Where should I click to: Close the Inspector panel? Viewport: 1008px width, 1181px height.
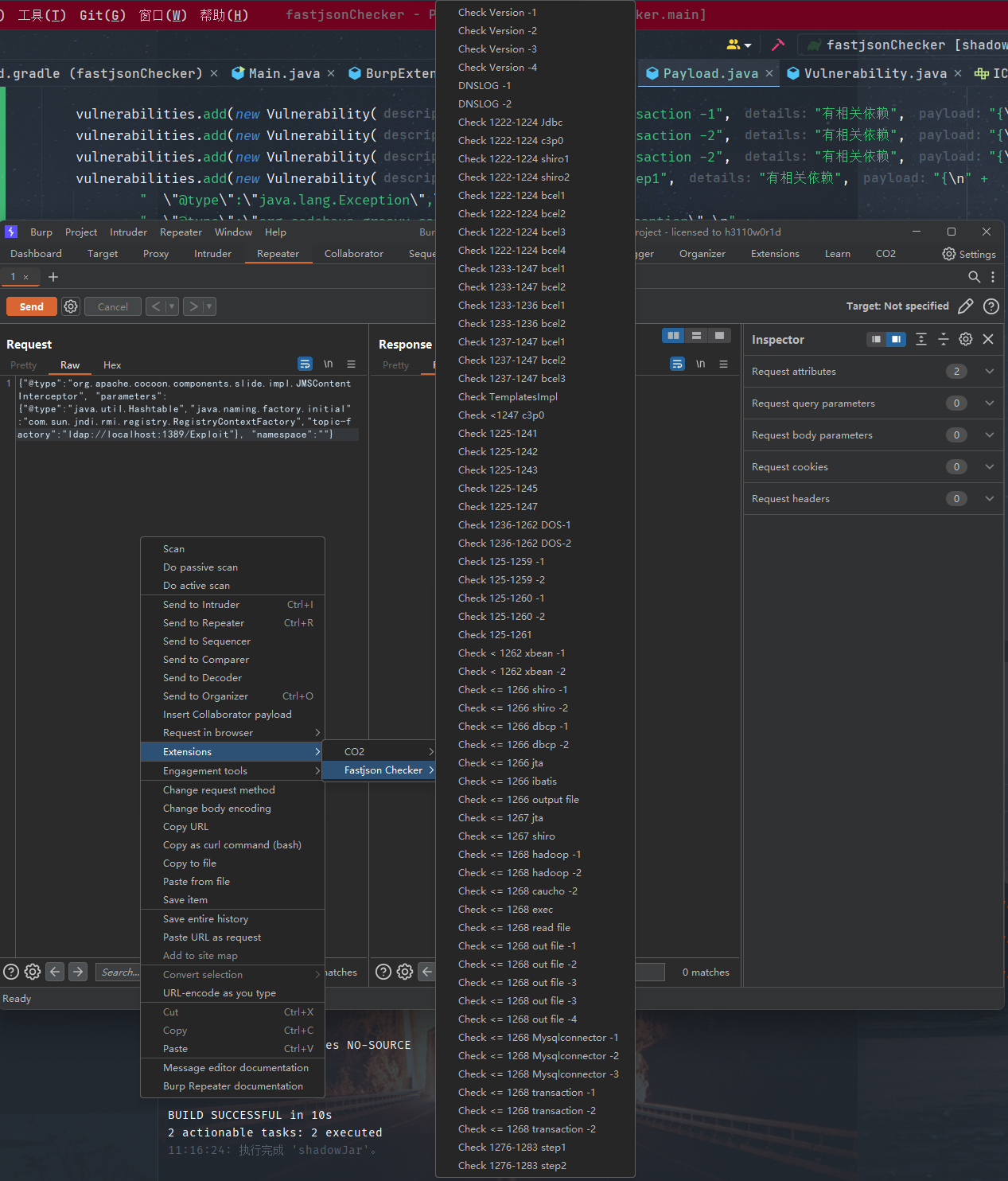[x=988, y=339]
